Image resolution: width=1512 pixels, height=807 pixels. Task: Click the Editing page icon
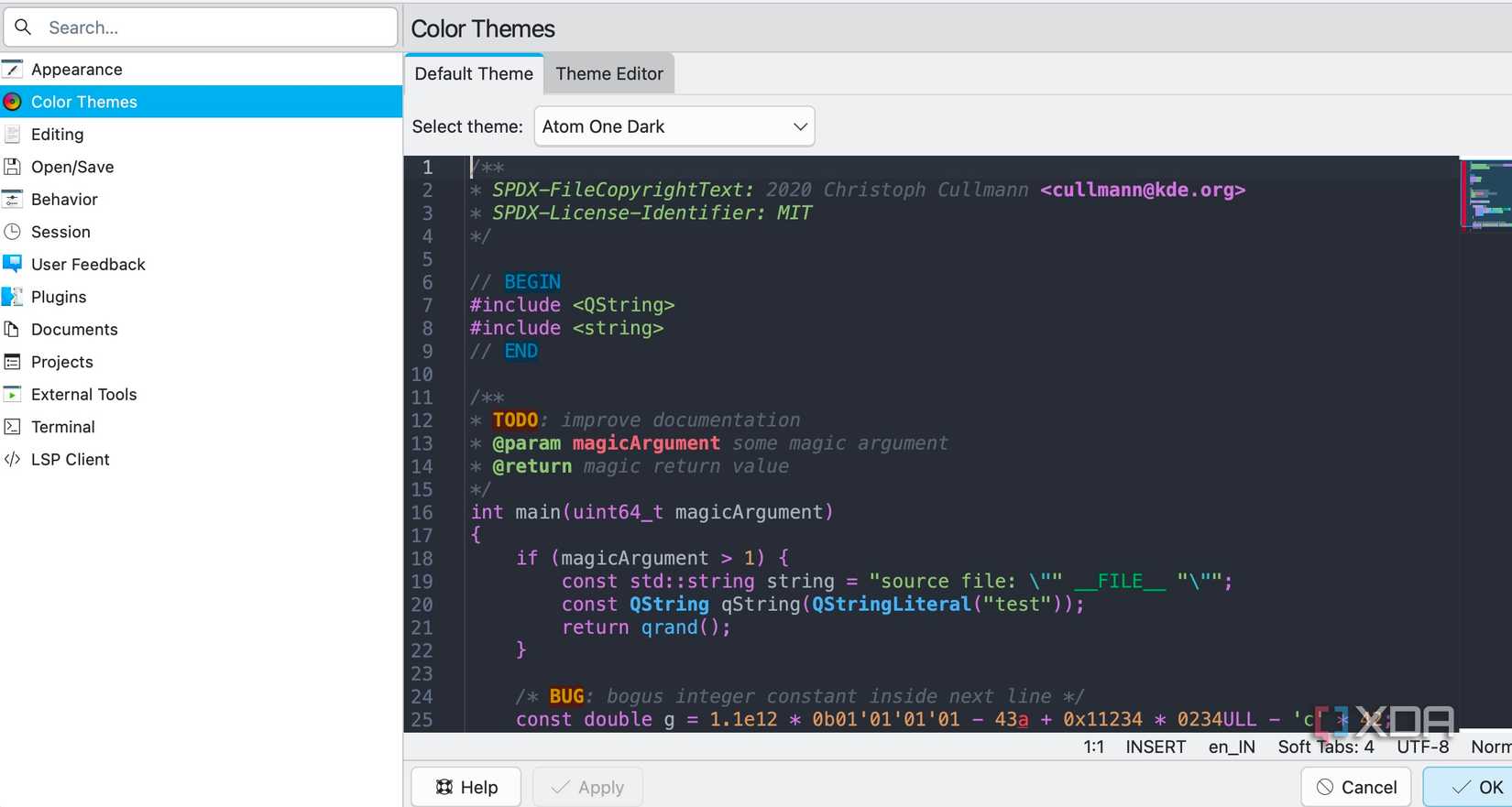(x=12, y=135)
